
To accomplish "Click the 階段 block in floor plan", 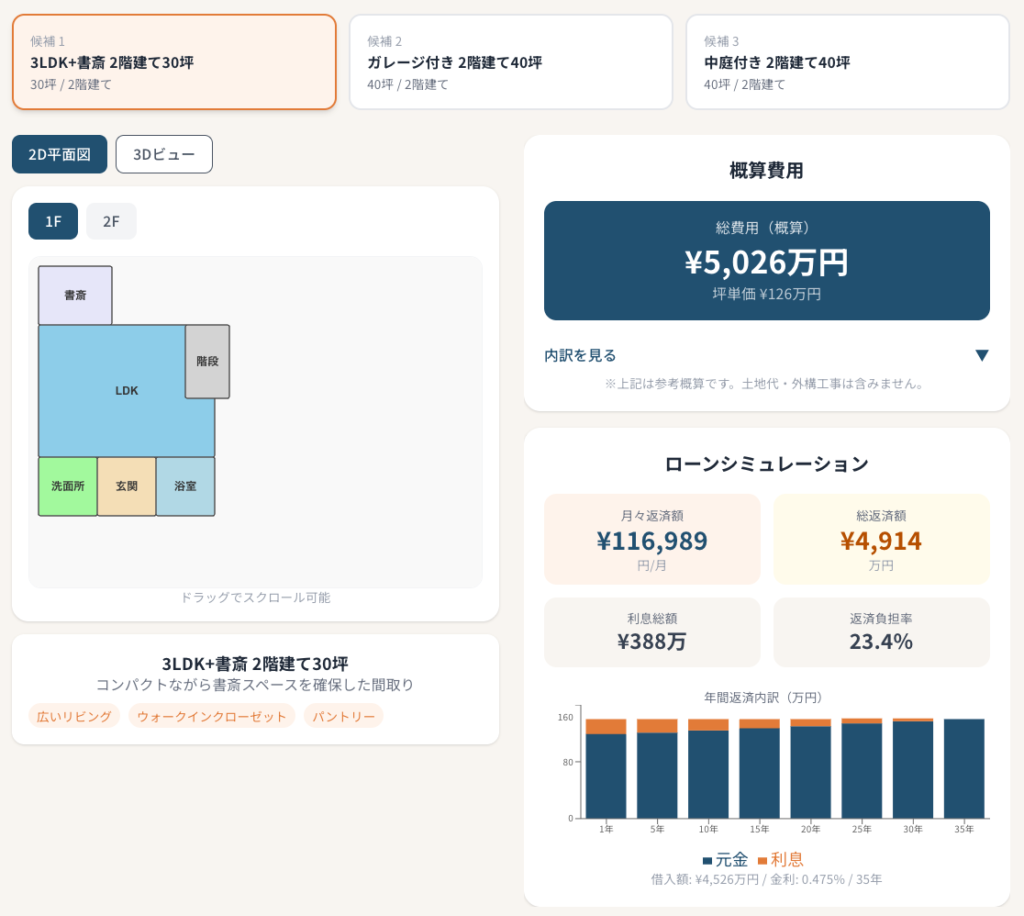I will tap(207, 361).
